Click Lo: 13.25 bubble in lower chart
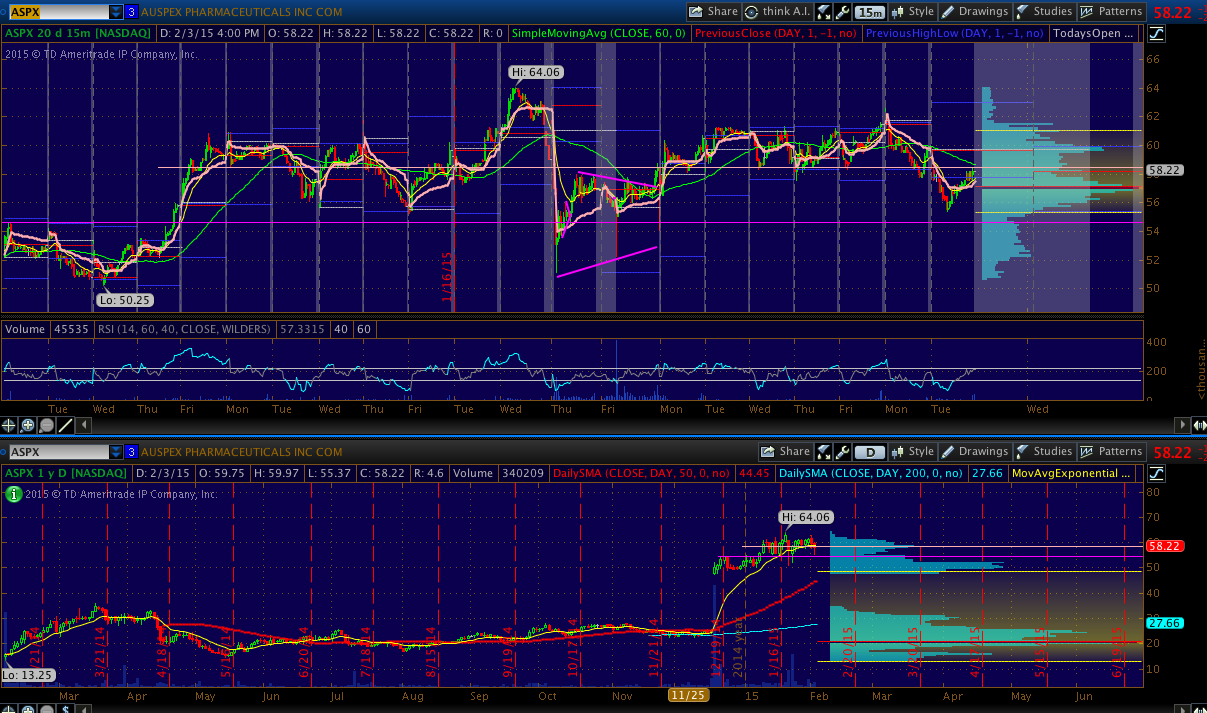 pyautogui.click(x=29, y=675)
